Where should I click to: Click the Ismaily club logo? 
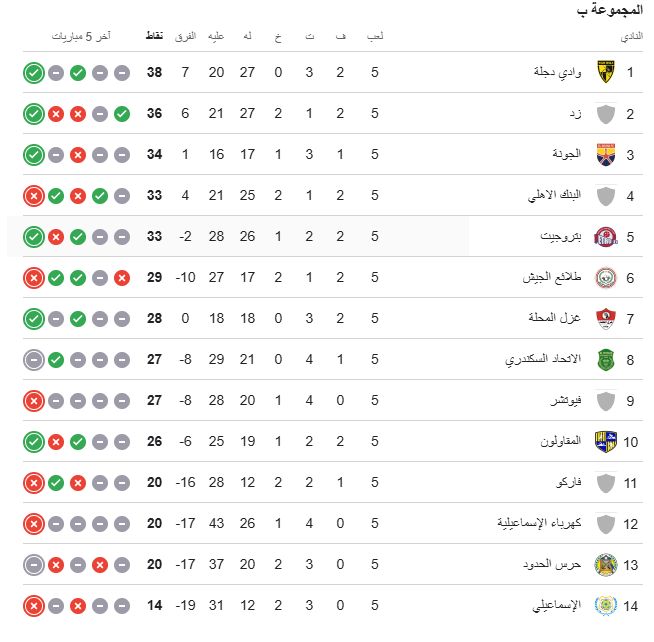click(x=605, y=605)
